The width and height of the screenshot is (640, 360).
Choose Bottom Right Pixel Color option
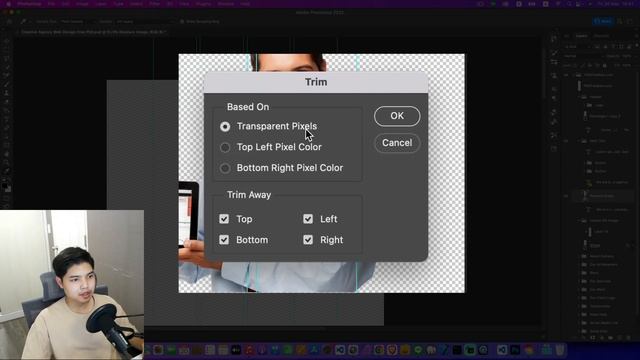(225, 168)
